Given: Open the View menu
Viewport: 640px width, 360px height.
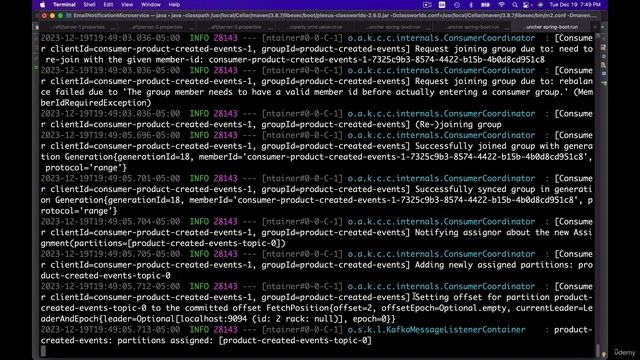Looking at the screenshot, I should click(x=127, y=5).
